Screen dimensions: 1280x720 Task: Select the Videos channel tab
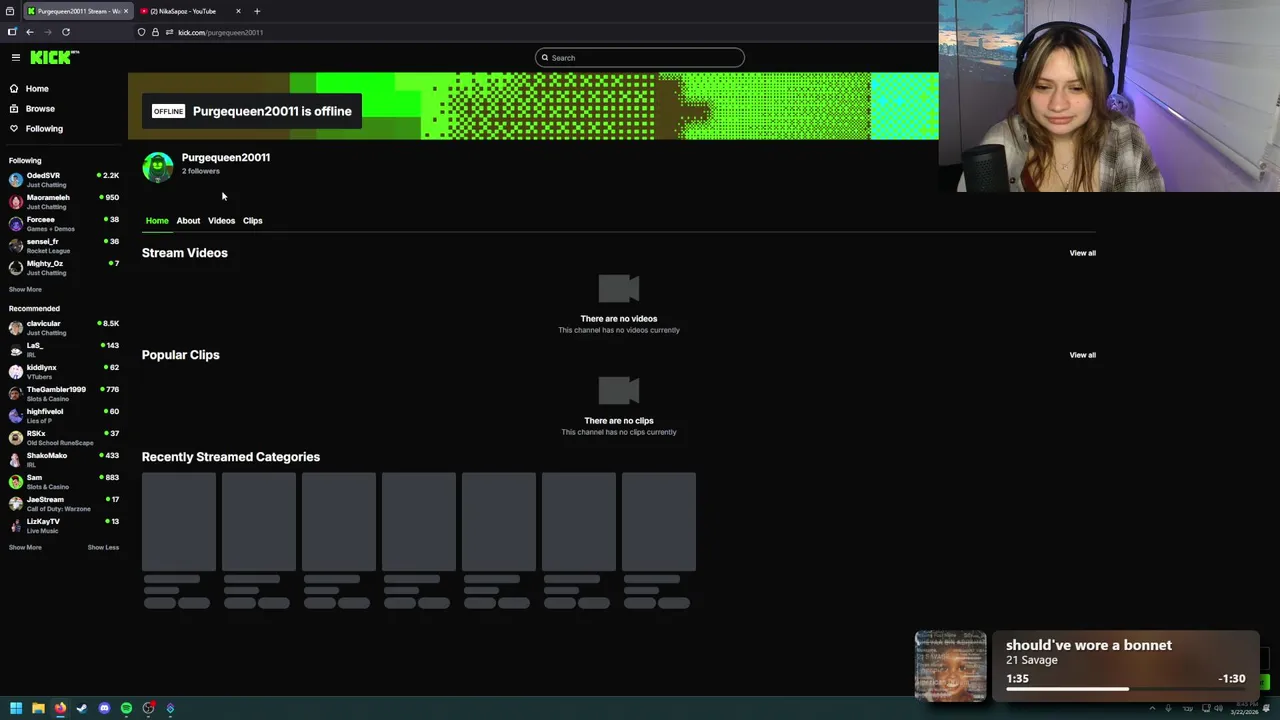tap(221, 221)
